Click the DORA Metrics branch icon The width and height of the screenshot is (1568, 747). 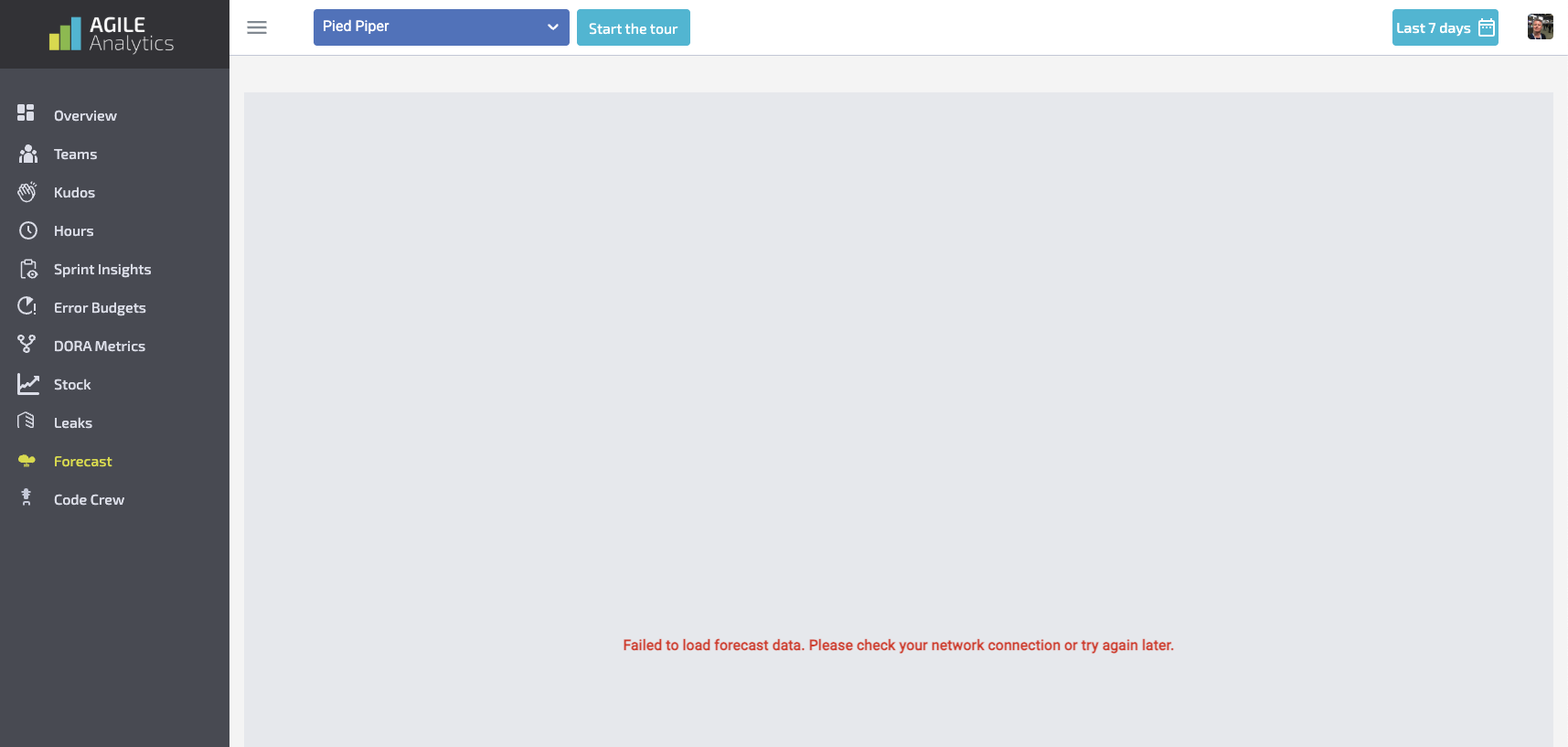pos(27,344)
